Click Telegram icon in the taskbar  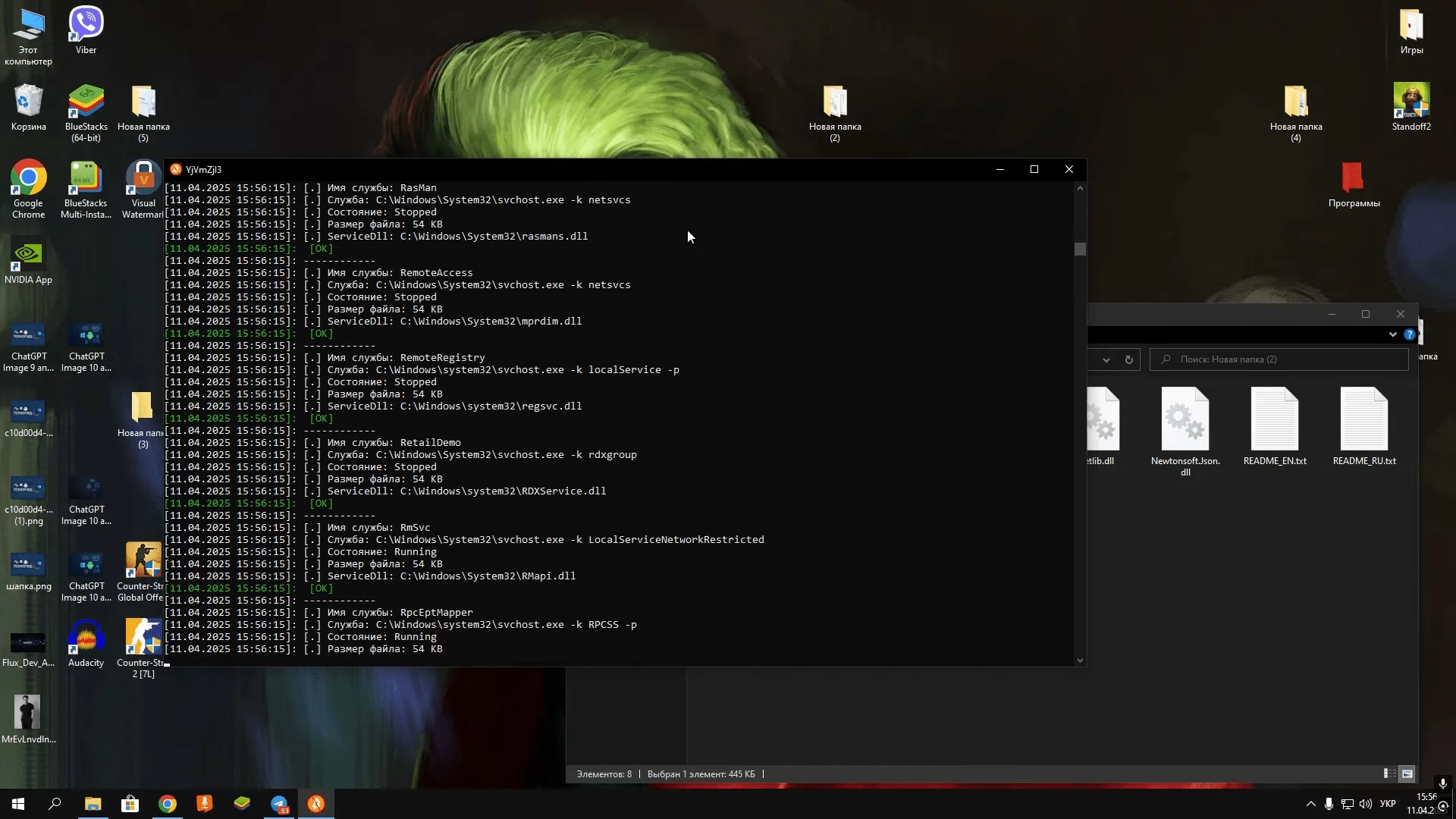coord(279,804)
